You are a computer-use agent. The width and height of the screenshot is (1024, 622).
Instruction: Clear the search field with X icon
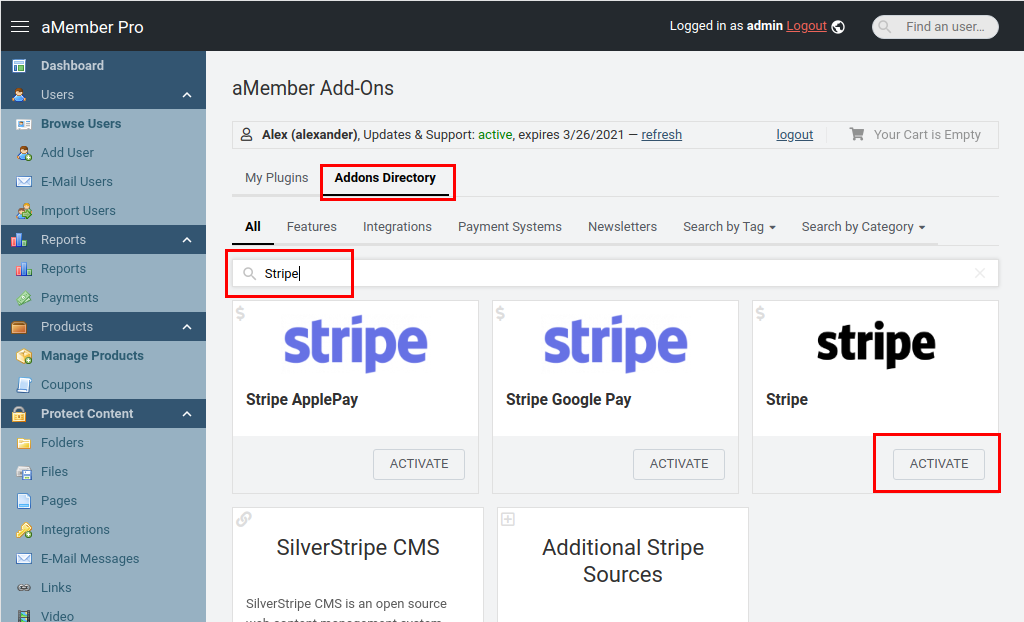[x=980, y=273]
